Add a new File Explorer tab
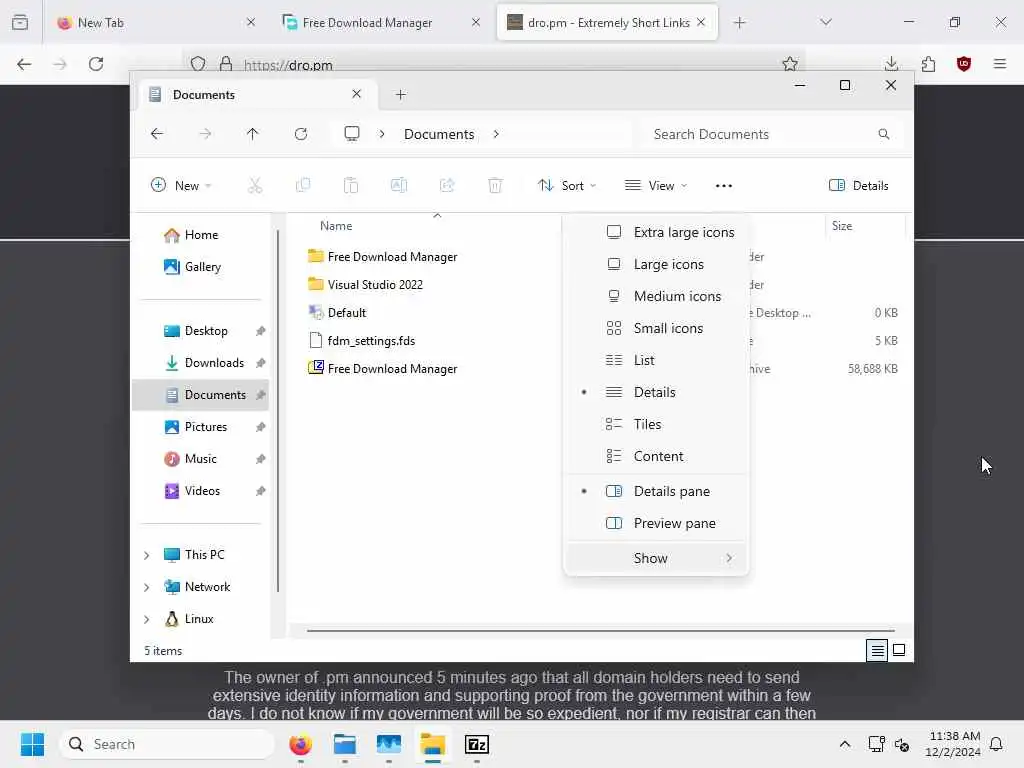Viewport: 1024px width, 768px height. click(x=400, y=95)
